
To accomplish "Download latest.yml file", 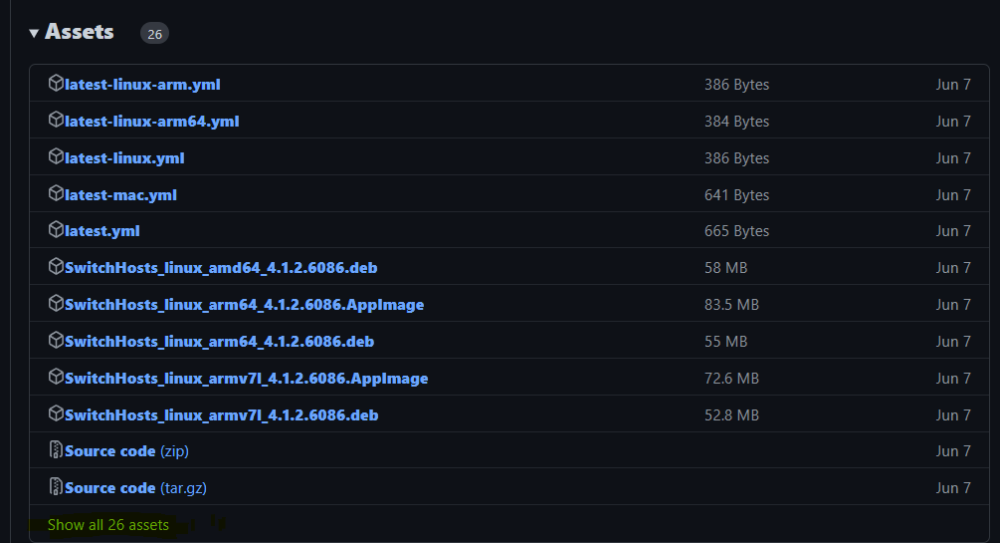I will pyautogui.click(x=102, y=231).
